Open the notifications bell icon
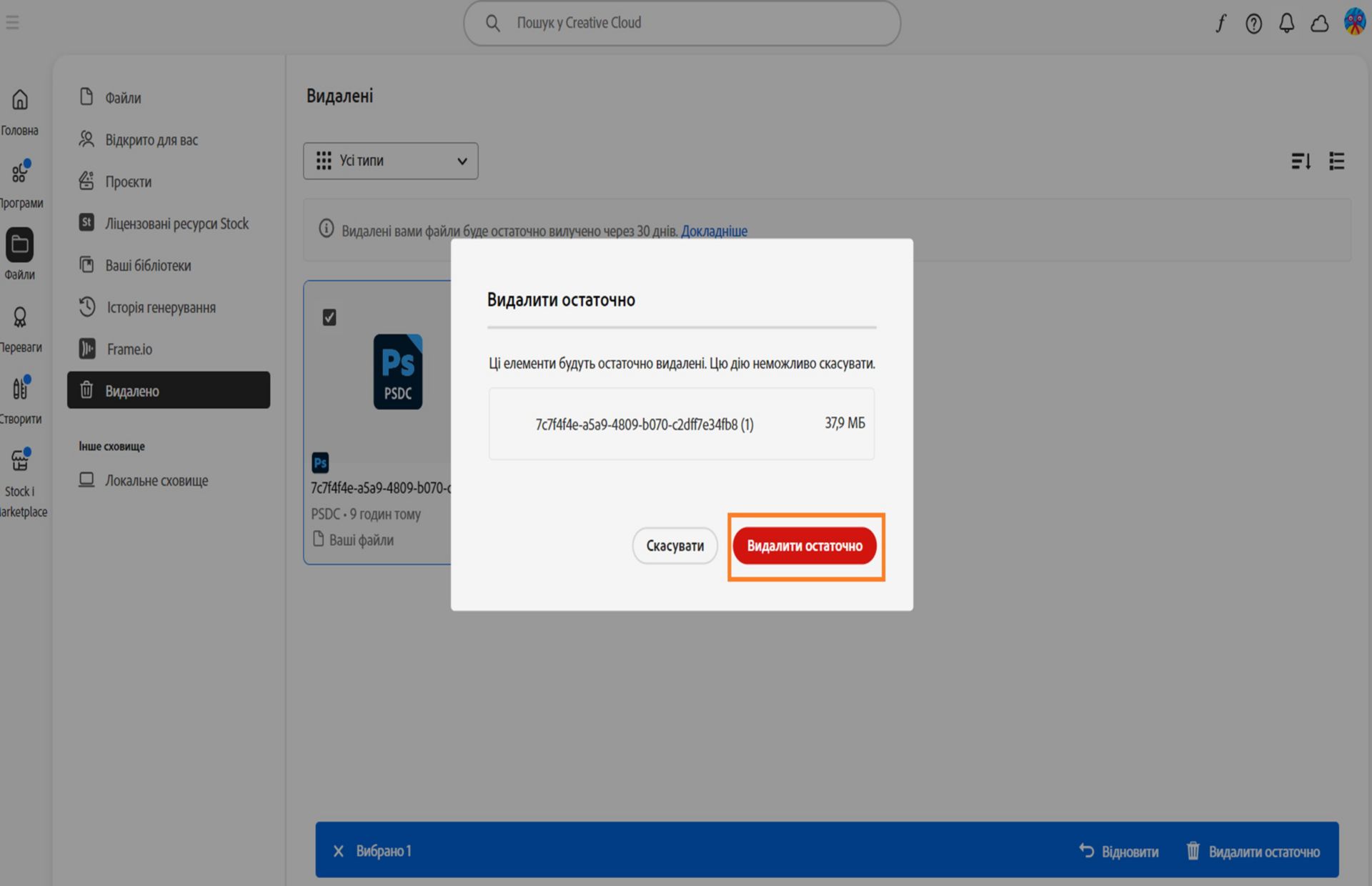Viewport: 1372px width, 886px height. [1286, 24]
